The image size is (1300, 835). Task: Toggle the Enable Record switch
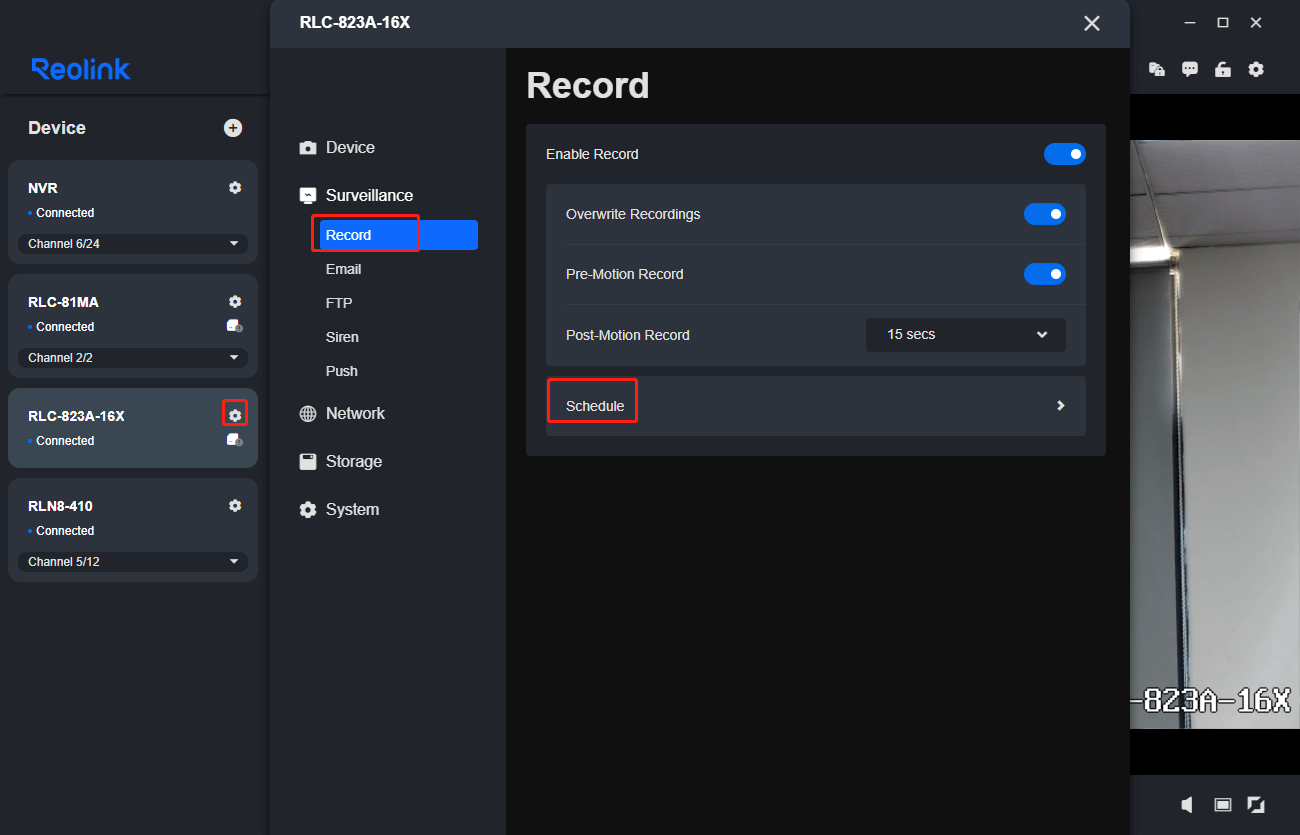click(x=1065, y=154)
